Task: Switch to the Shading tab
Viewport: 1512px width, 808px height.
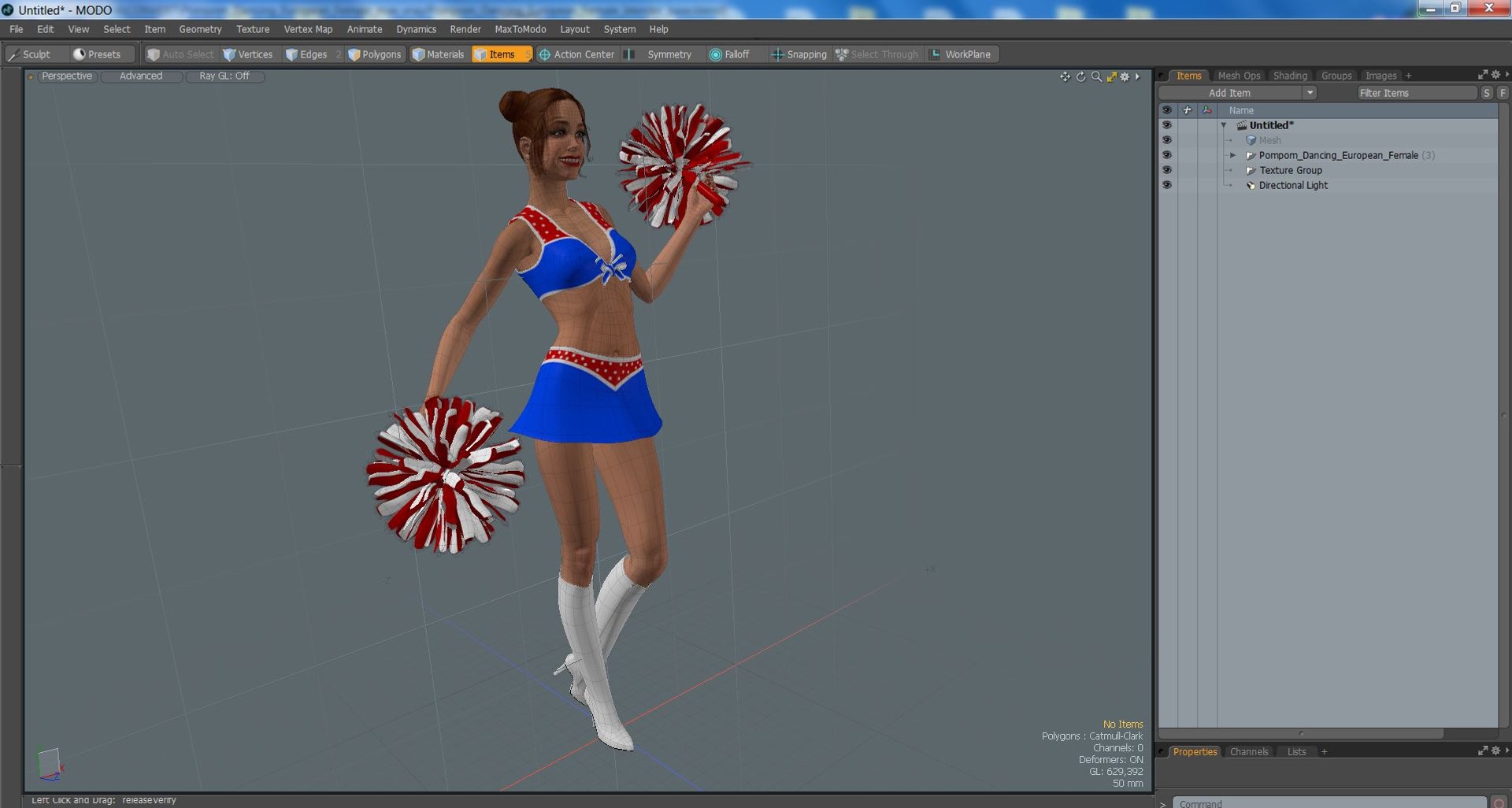Action: tap(1290, 76)
